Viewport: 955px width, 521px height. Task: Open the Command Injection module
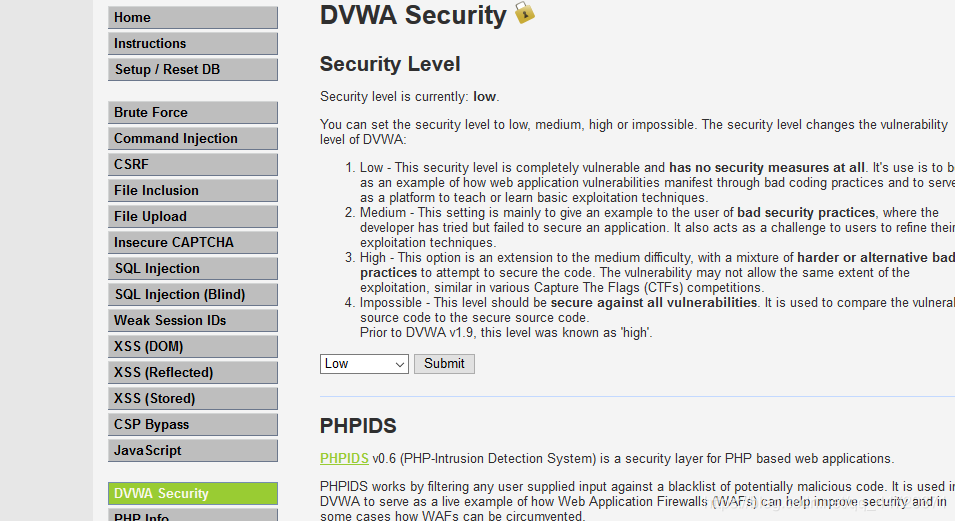(x=192, y=139)
